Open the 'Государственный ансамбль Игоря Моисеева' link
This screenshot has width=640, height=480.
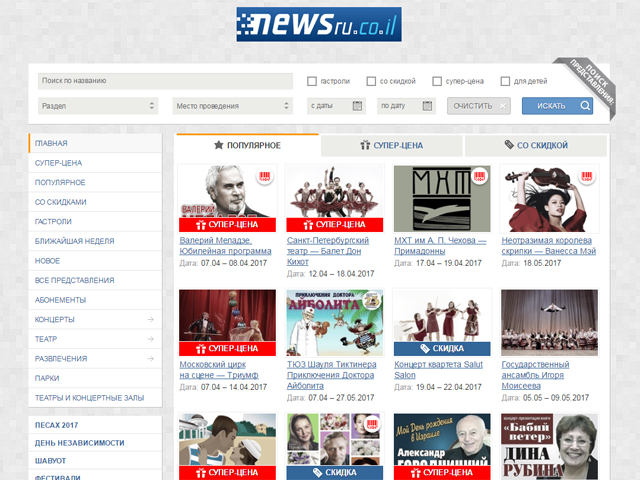pyautogui.click(x=535, y=375)
